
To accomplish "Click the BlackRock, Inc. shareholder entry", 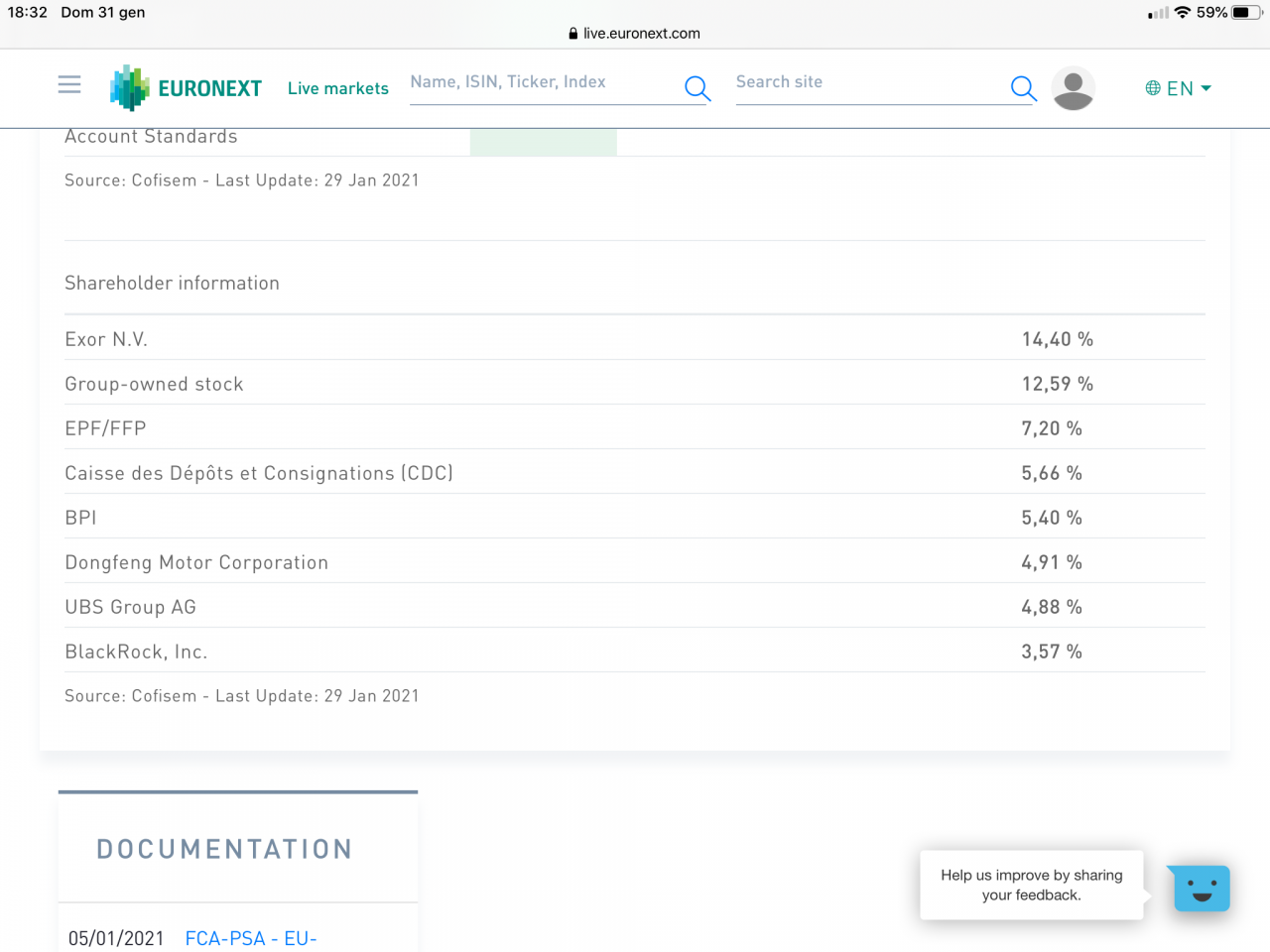I will pos(136,652).
